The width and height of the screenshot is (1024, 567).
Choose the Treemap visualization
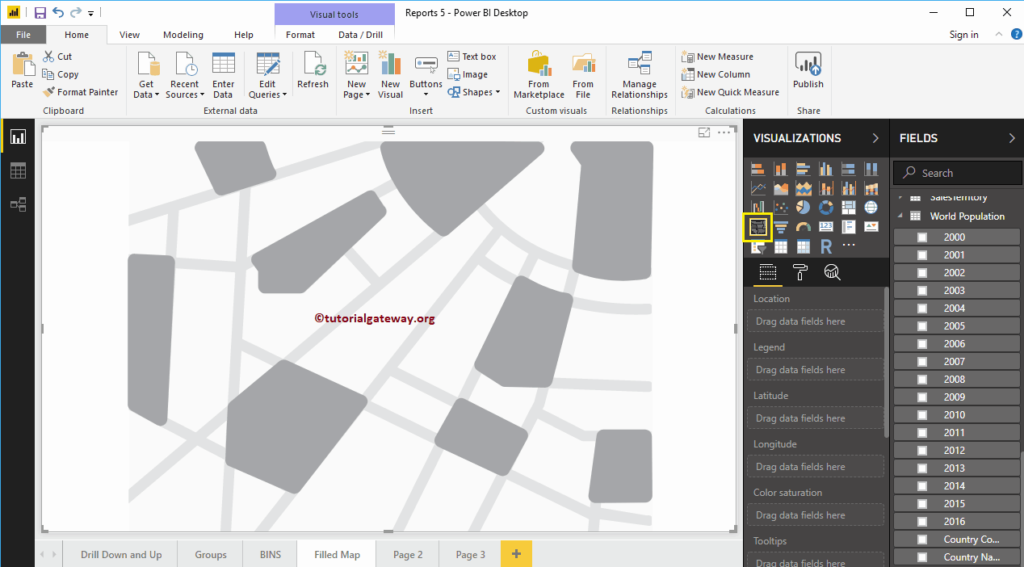point(848,208)
